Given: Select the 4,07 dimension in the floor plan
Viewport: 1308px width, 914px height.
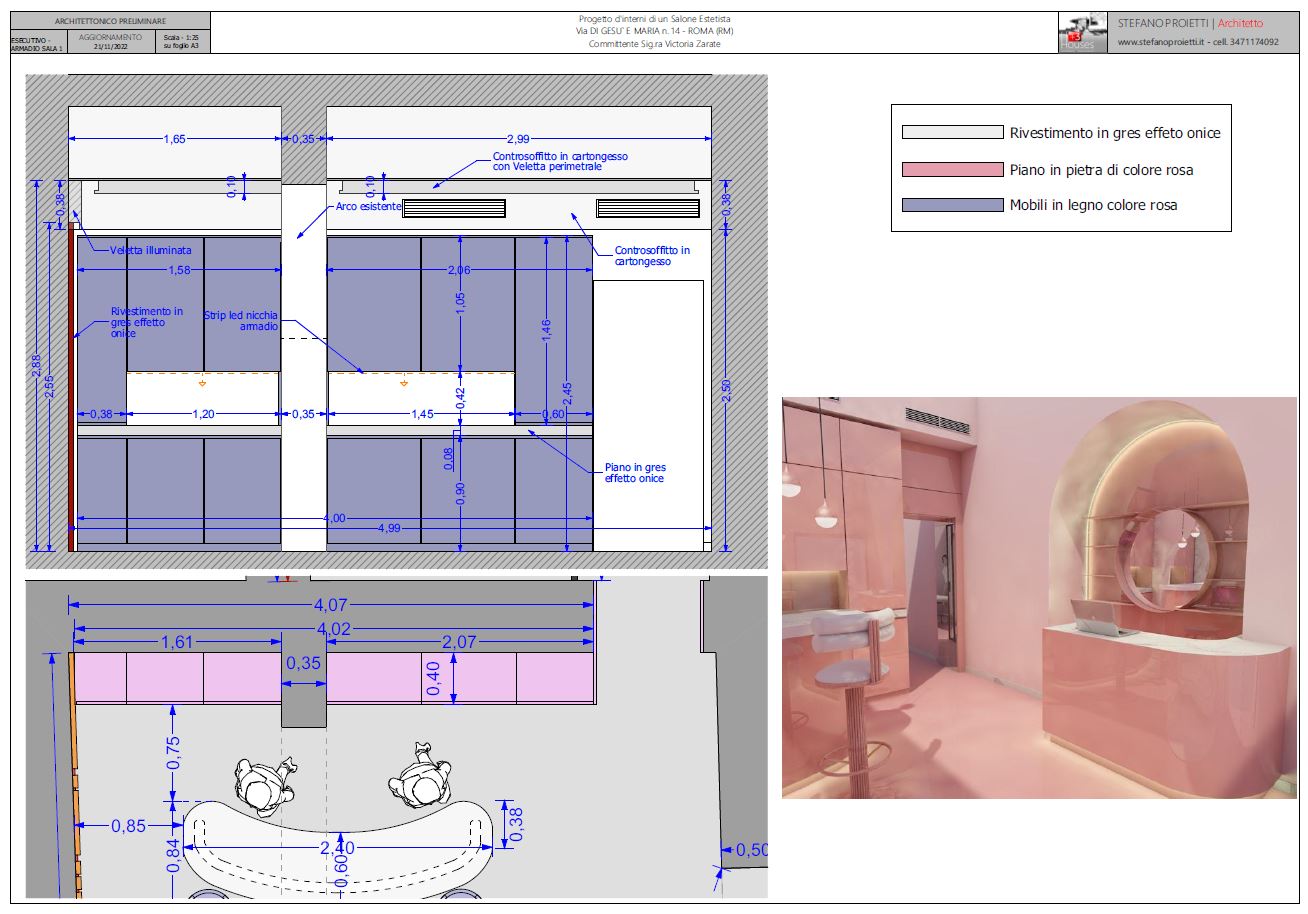Looking at the screenshot, I should [x=331, y=604].
